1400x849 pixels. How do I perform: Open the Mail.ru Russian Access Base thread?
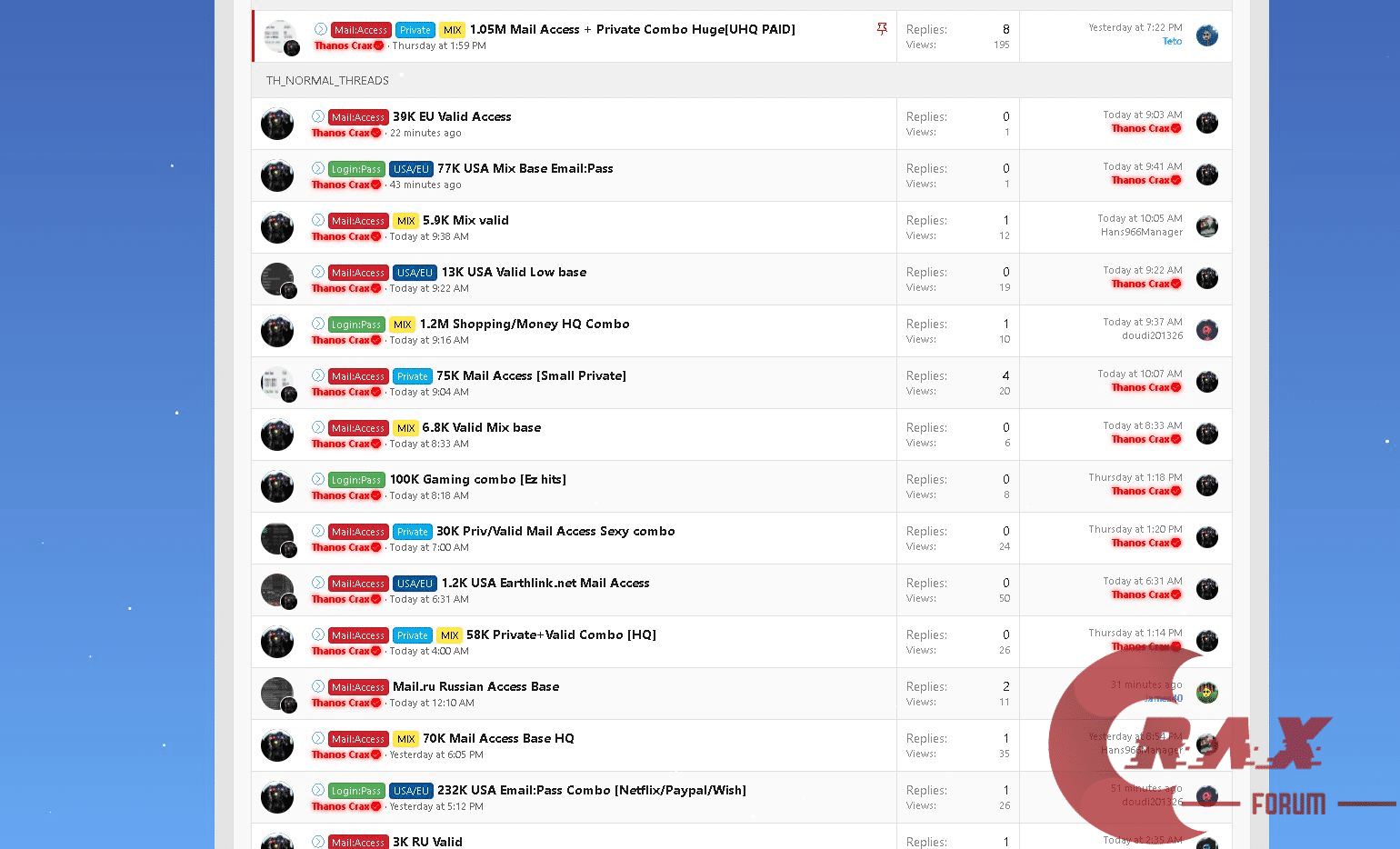pos(475,686)
